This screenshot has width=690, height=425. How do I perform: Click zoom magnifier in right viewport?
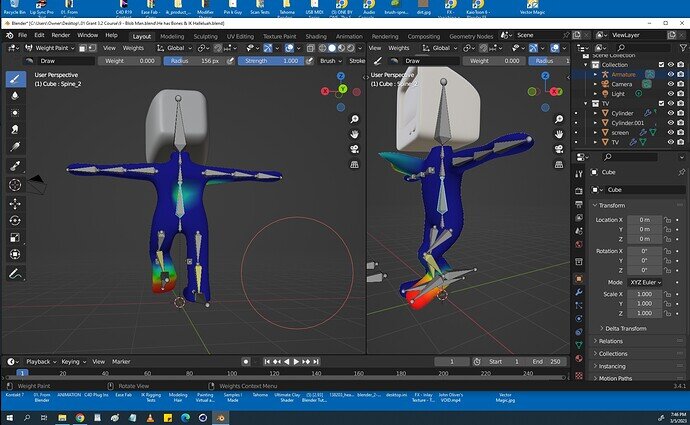point(559,119)
